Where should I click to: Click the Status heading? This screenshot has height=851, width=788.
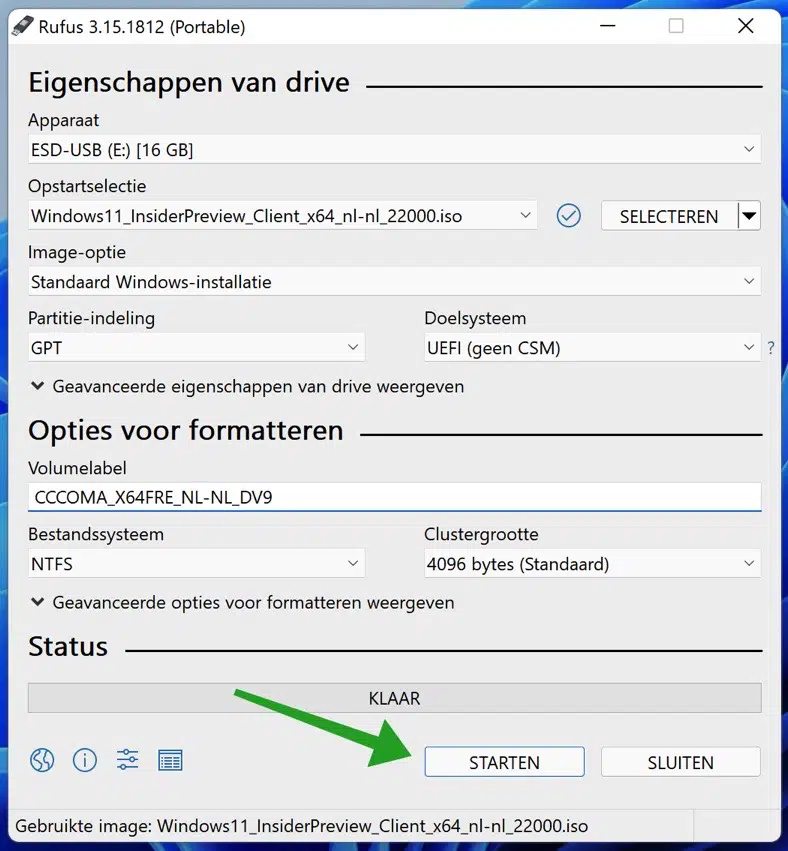click(68, 646)
